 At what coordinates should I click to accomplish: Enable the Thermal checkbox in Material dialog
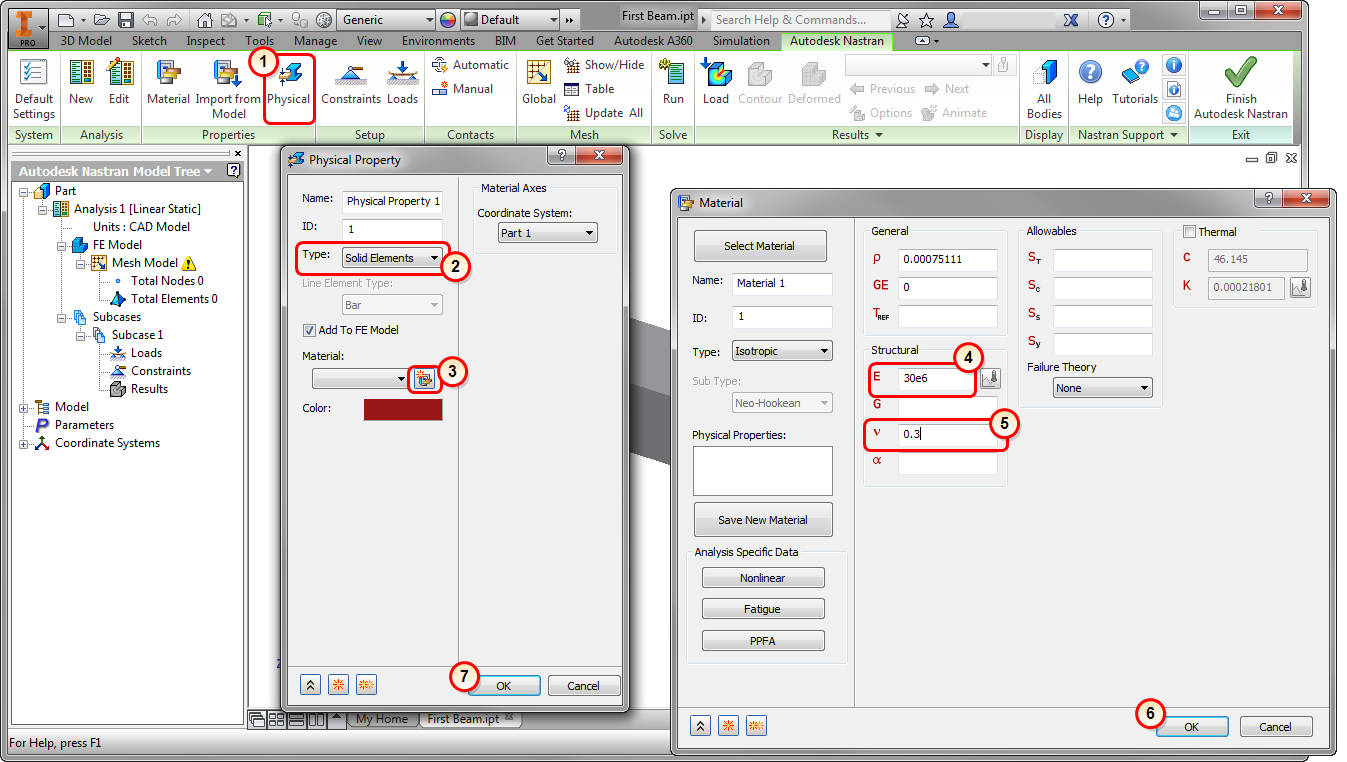[1189, 232]
